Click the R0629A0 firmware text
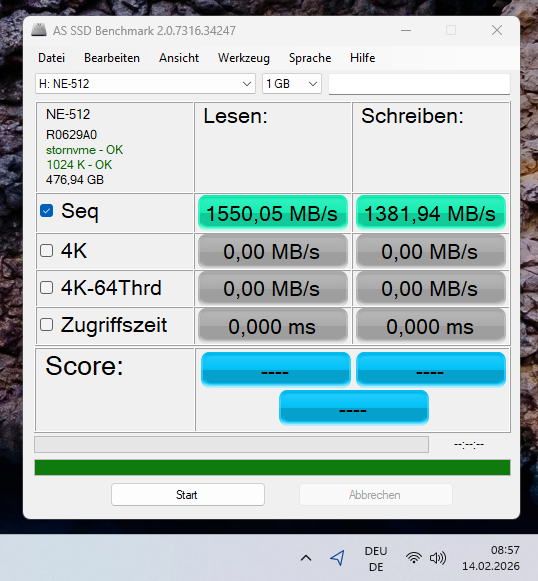Screen dimensions: 538x581 click(x=71, y=135)
